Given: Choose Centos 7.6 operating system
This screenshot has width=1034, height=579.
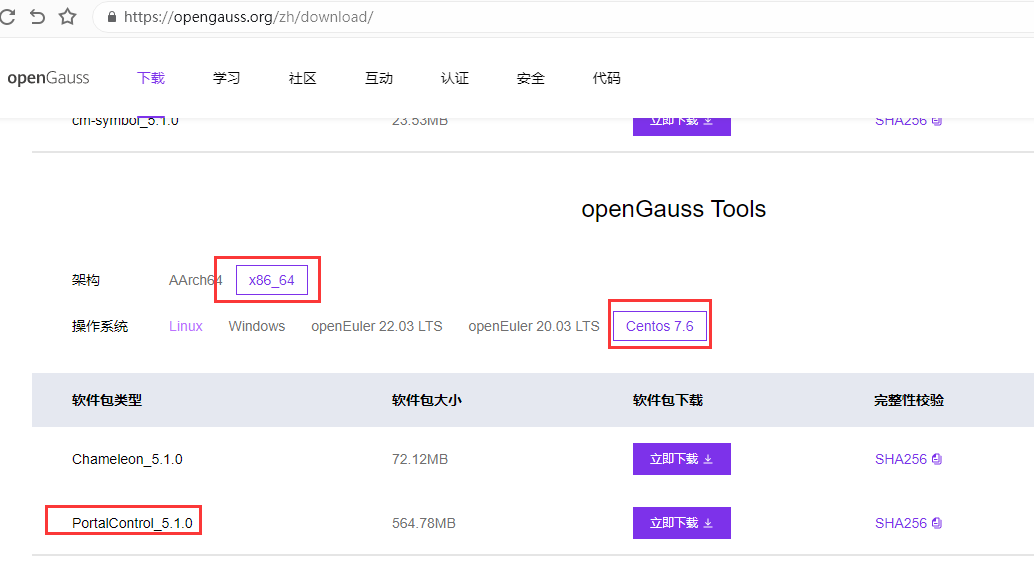Looking at the screenshot, I should click(660, 326).
